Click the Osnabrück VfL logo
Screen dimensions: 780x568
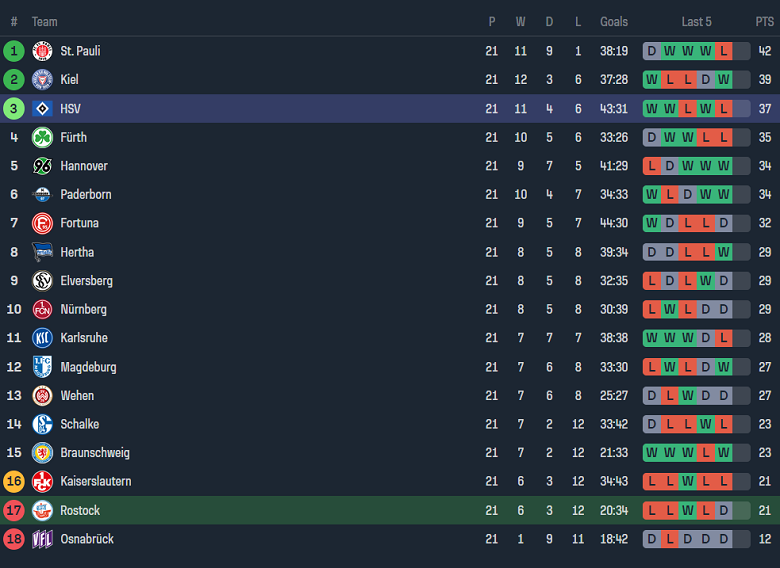coord(42,539)
